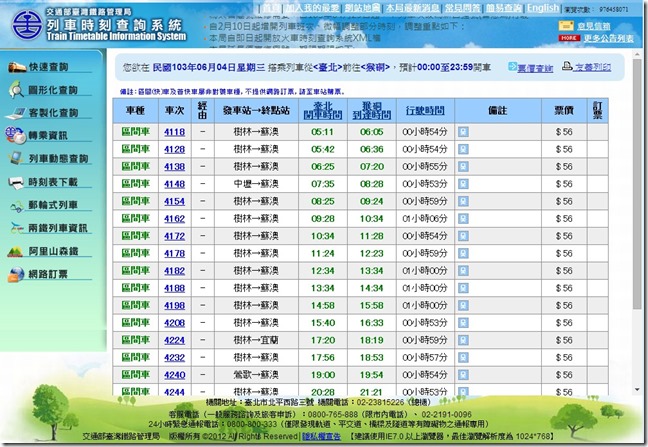Click remark icon for train 4188

point(464,288)
